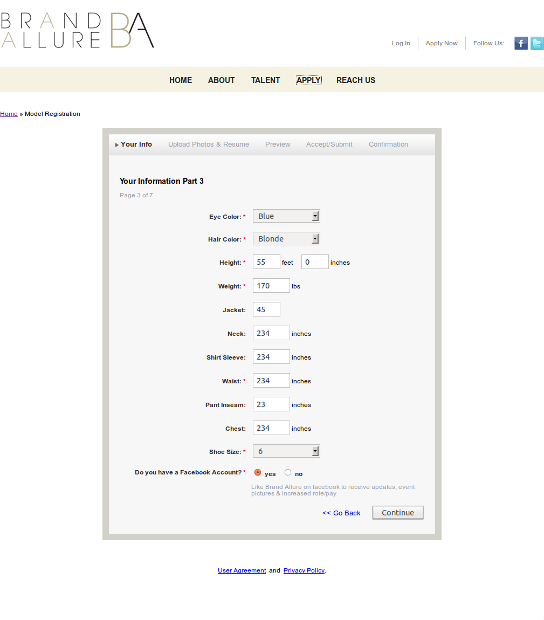Open the Eye Color dropdown
Screen dimensions: 544x620
[286, 216]
